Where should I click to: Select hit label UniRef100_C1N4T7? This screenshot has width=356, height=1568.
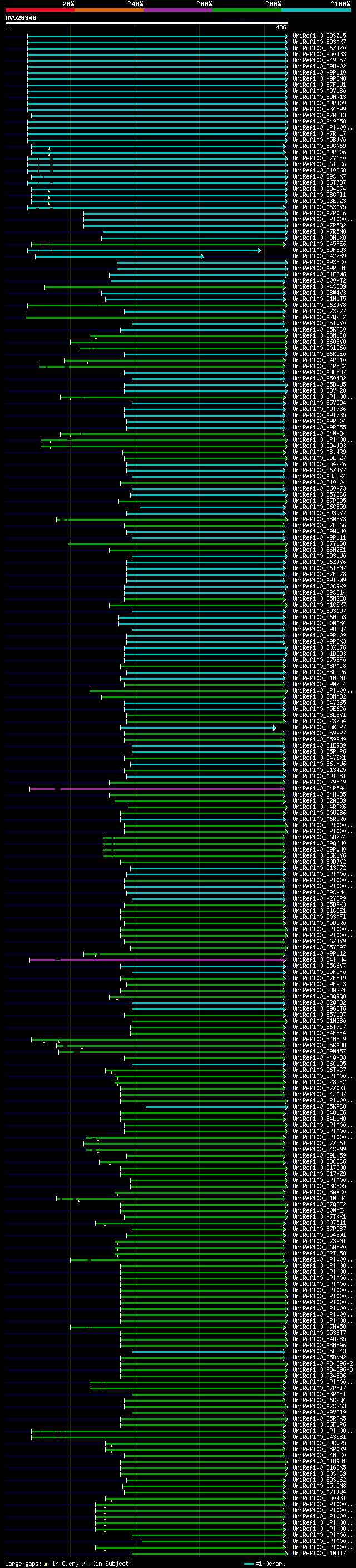pyautogui.click(x=319, y=1554)
